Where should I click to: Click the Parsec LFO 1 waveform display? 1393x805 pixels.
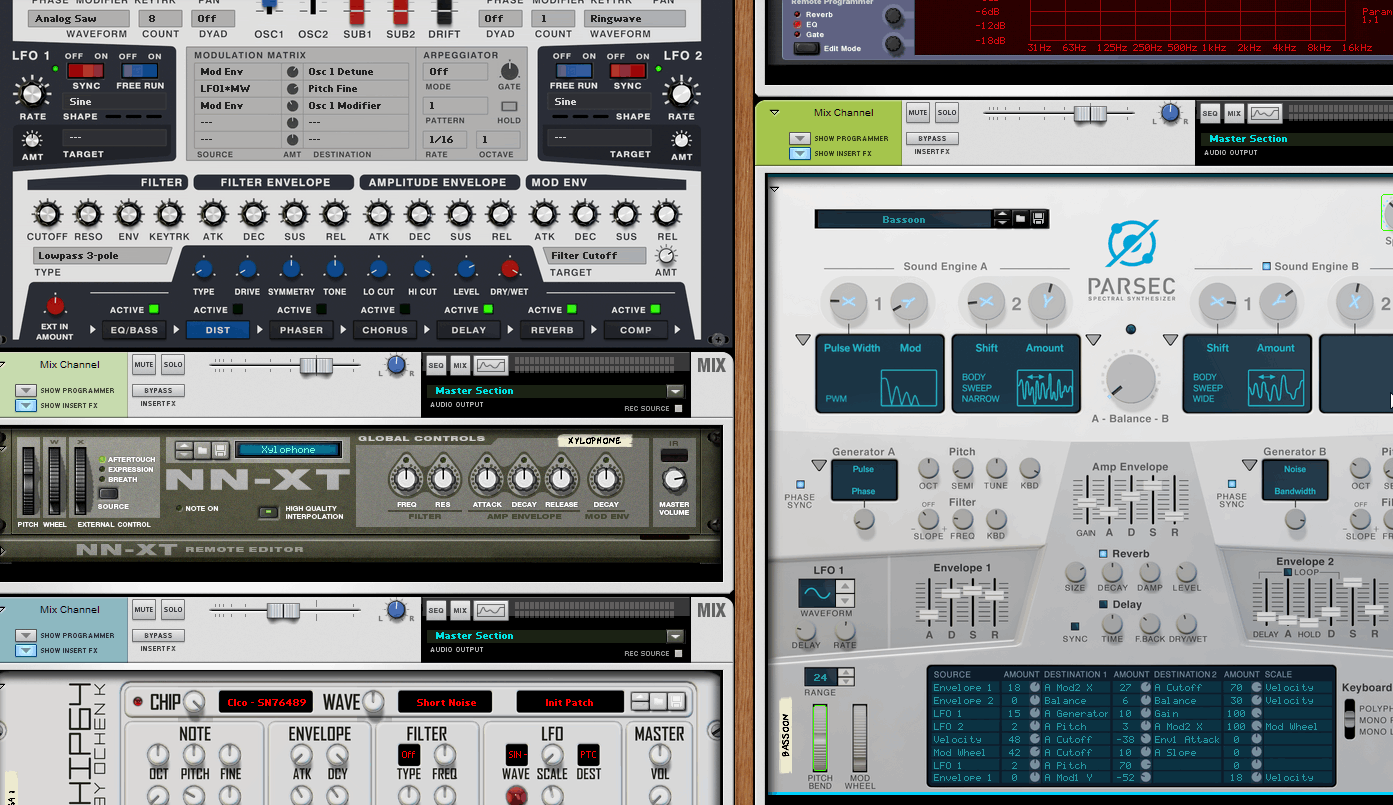816,594
